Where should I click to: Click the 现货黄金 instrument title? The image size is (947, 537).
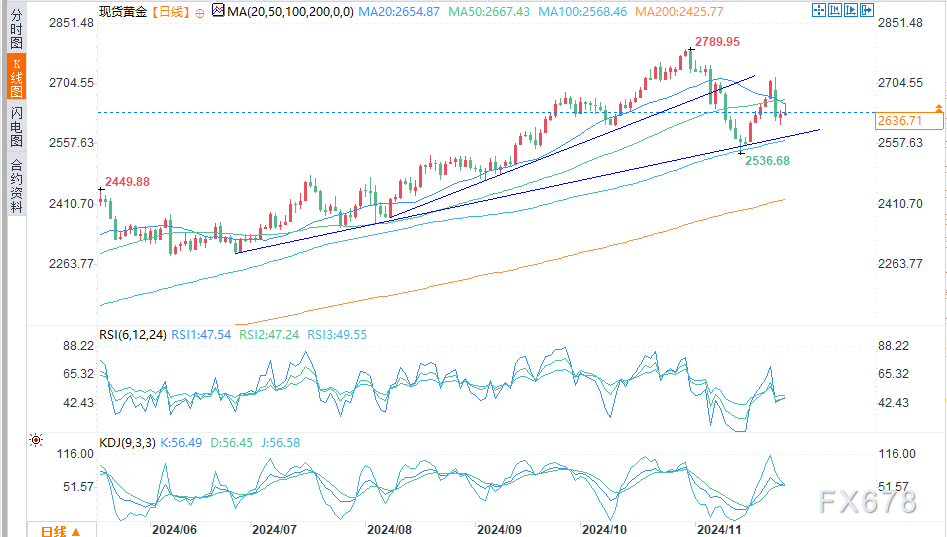pos(123,11)
